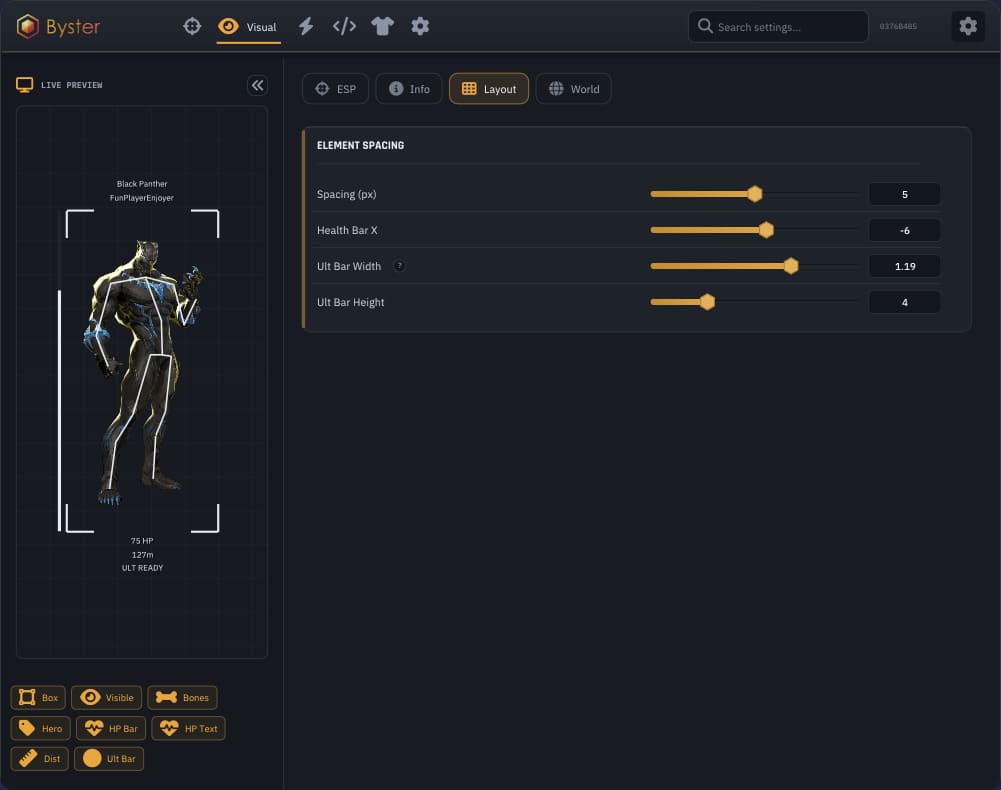Toggle the Bones preview option
The height and width of the screenshot is (790, 1001).
click(x=183, y=697)
